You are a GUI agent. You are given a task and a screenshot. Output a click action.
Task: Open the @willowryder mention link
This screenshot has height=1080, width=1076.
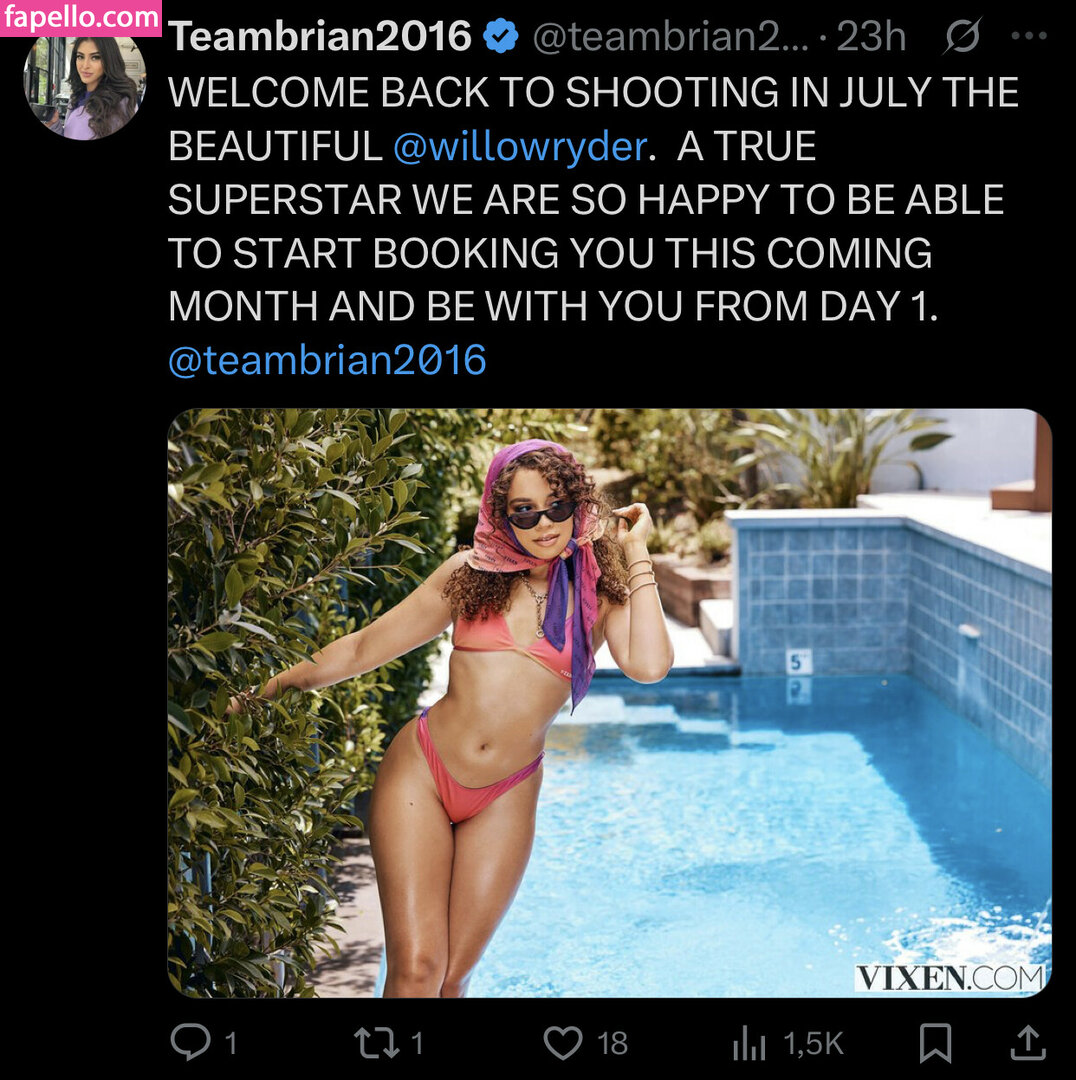(x=519, y=147)
